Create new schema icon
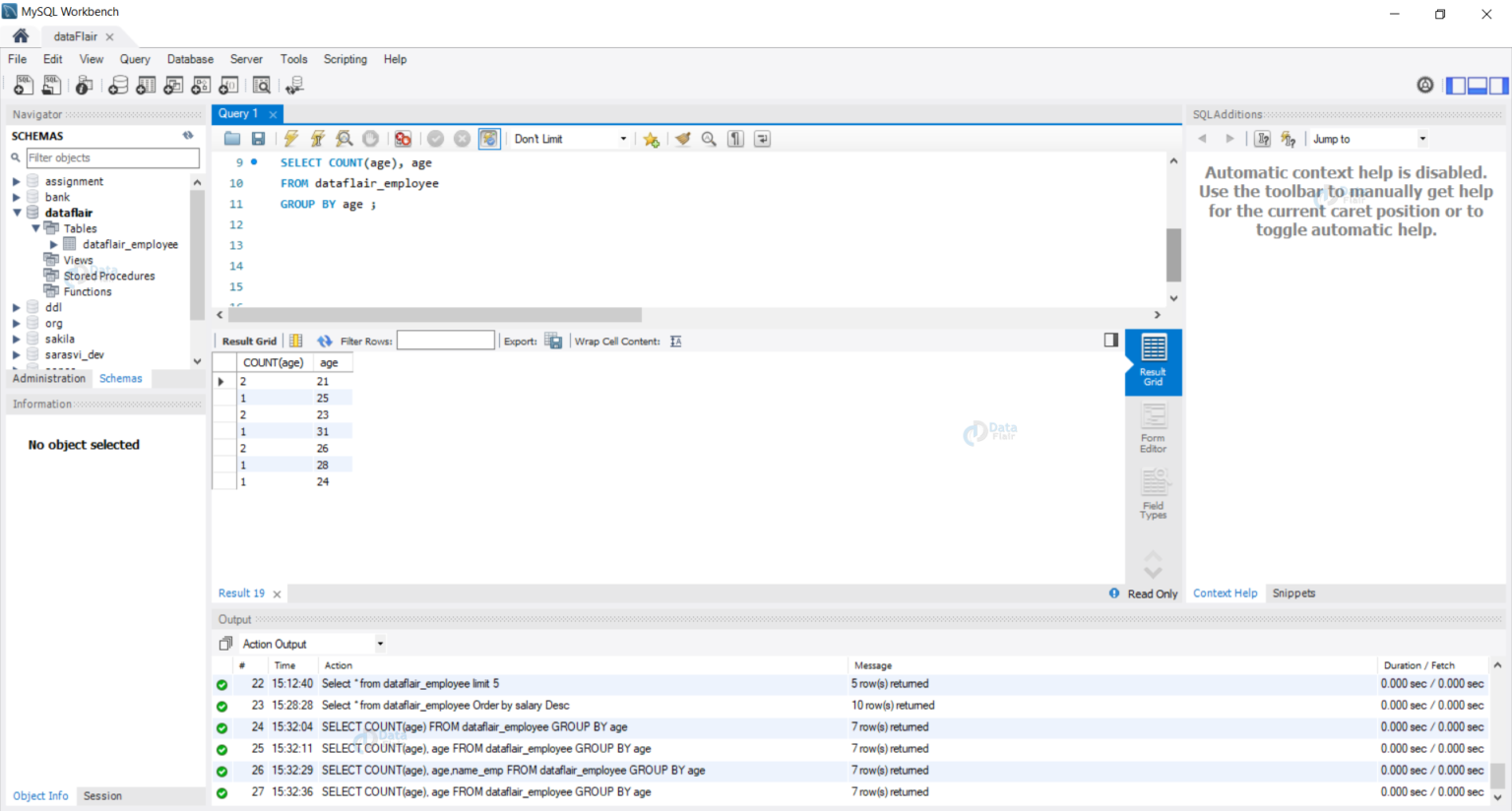Viewport: 1512px width, 811px height. (x=118, y=86)
